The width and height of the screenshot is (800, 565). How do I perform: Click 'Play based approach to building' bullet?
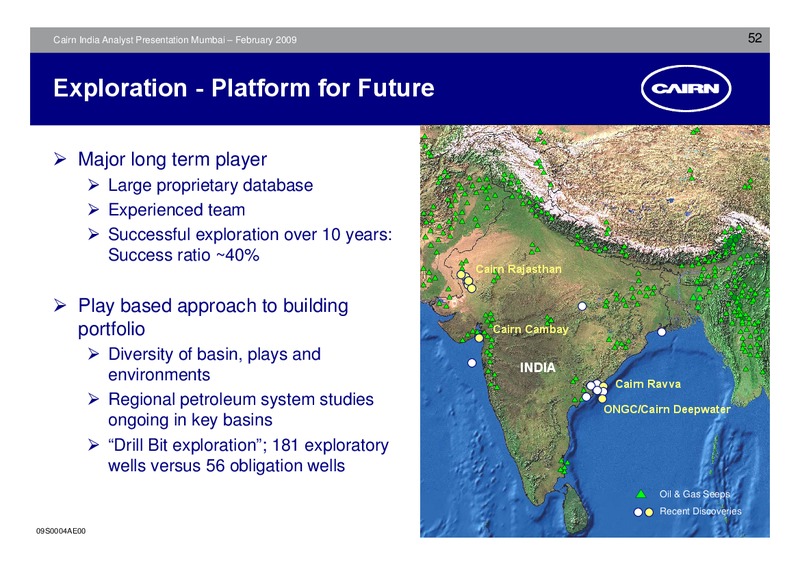coord(213,306)
